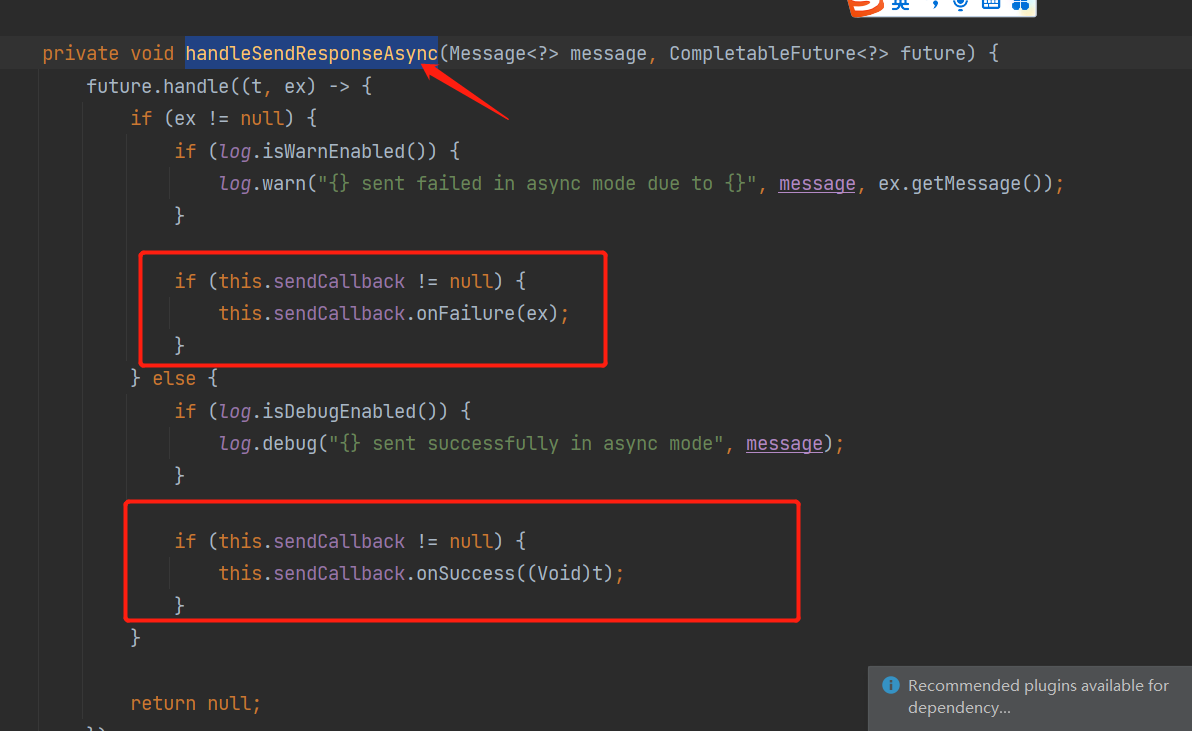
Task: Click the Sogou input method logo
Action: 865,7
